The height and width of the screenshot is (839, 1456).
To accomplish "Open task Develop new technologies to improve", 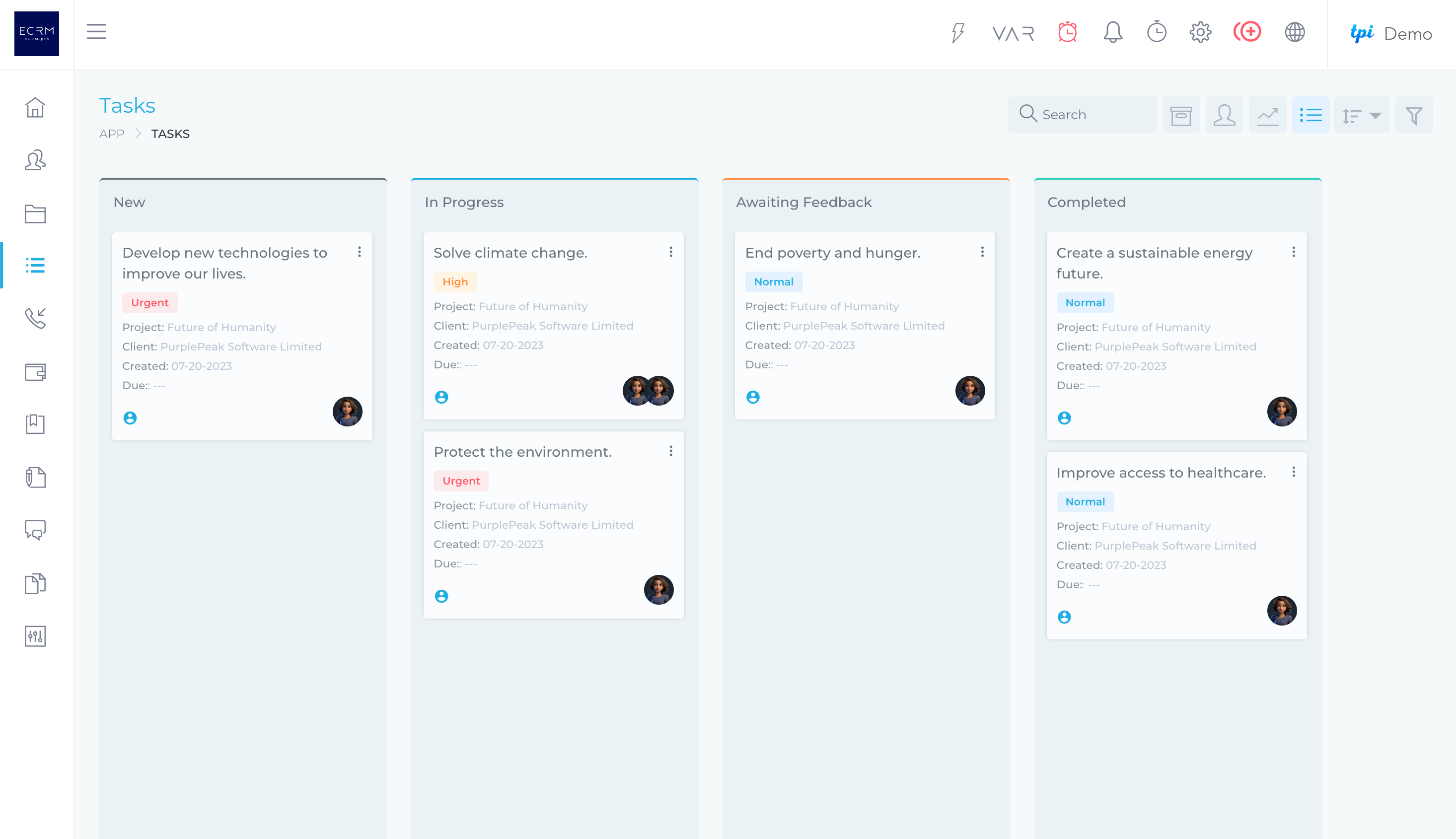I will [x=225, y=263].
